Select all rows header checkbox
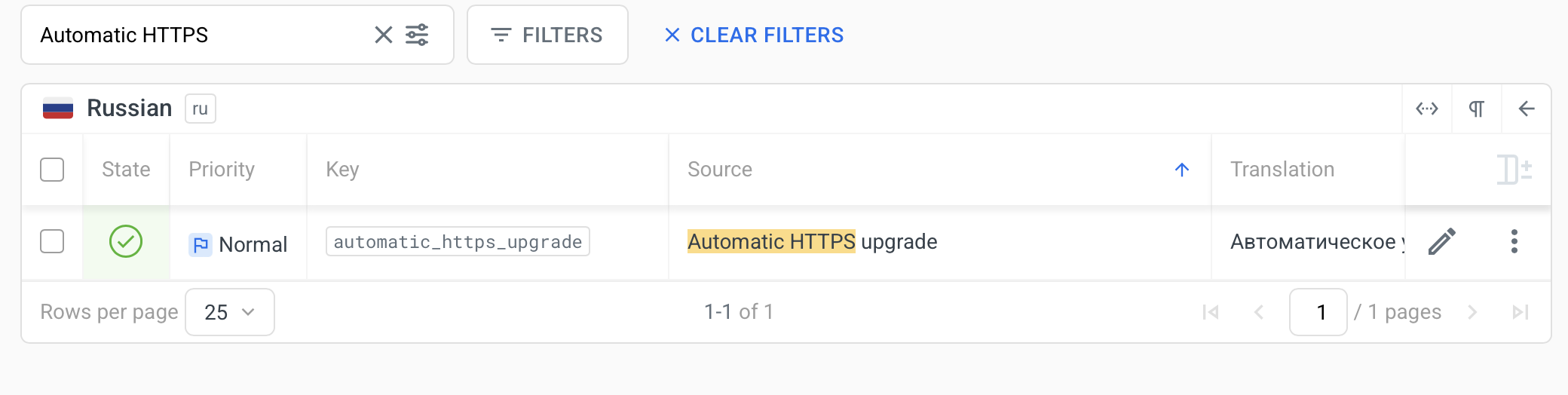The image size is (1568, 395). coord(52,170)
